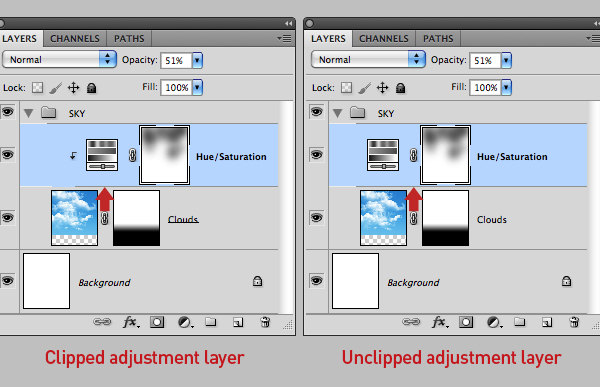This screenshot has width=600, height=387.
Task: Create new adjustment layer in right panel
Action: tap(494, 322)
